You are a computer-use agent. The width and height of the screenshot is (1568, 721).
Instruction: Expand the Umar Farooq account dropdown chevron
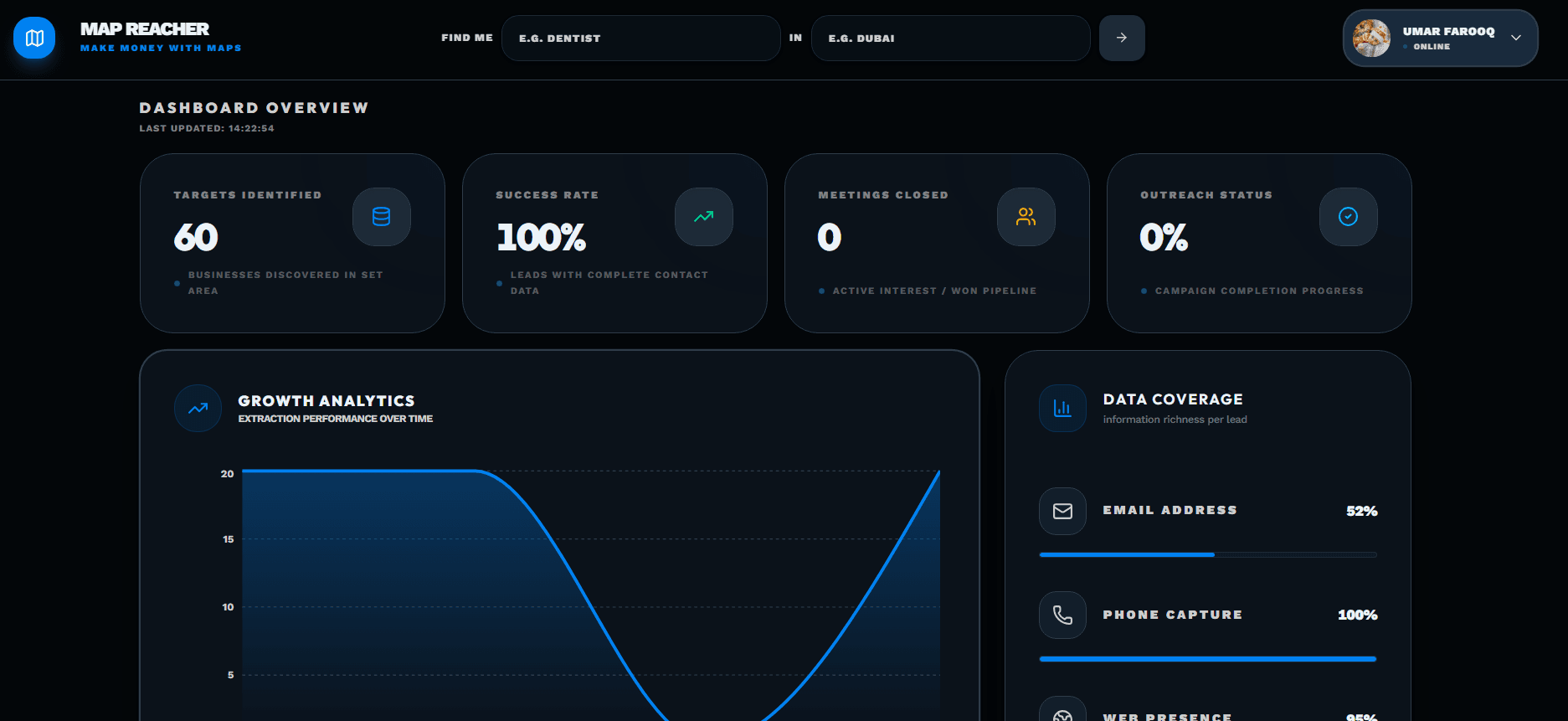[1516, 38]
